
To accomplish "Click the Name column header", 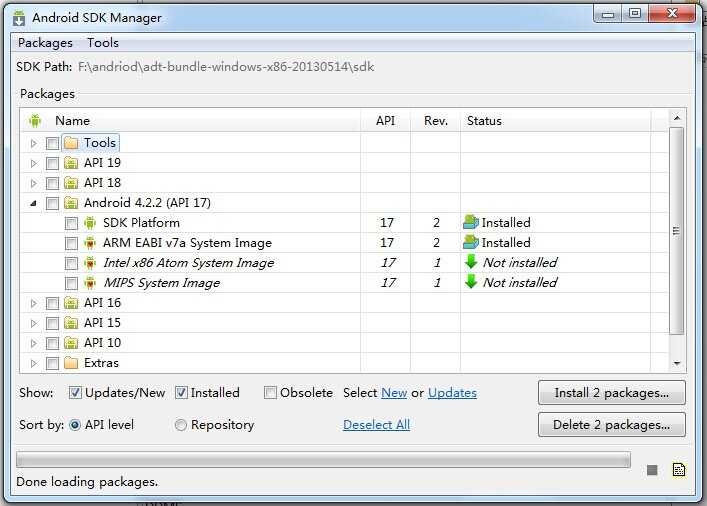I will [191, 120].
